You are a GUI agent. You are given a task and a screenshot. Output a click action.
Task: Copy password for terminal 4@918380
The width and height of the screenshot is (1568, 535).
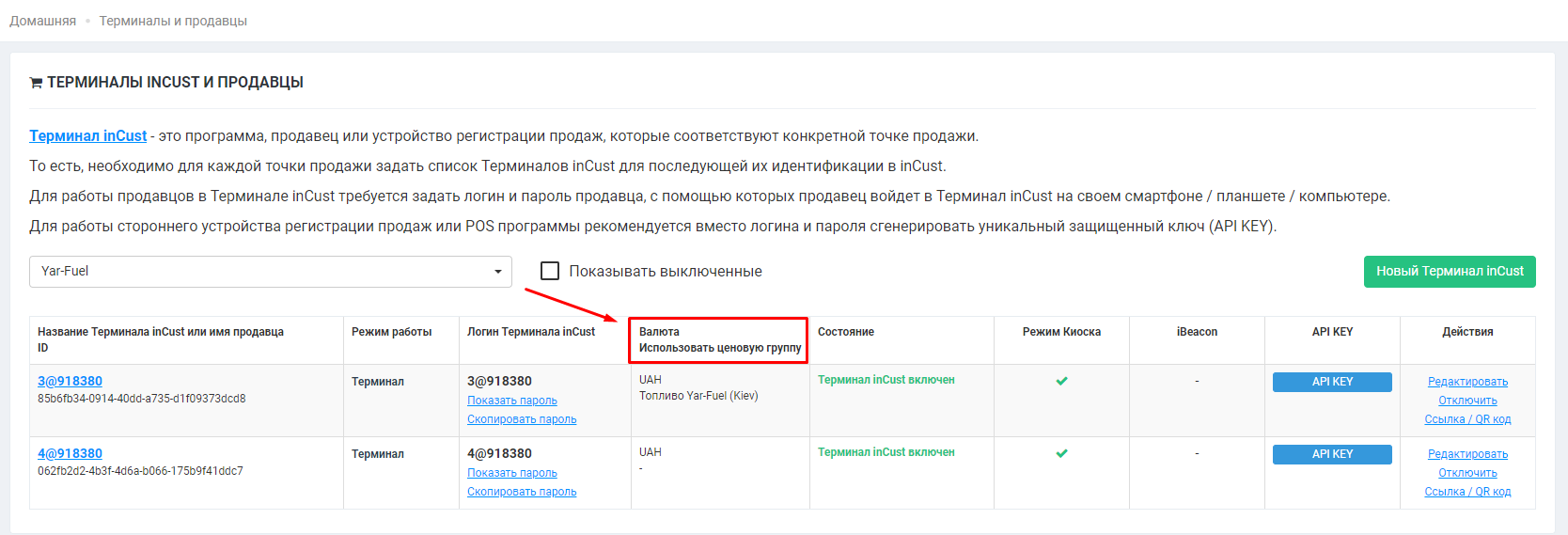[x=522, y=492]
